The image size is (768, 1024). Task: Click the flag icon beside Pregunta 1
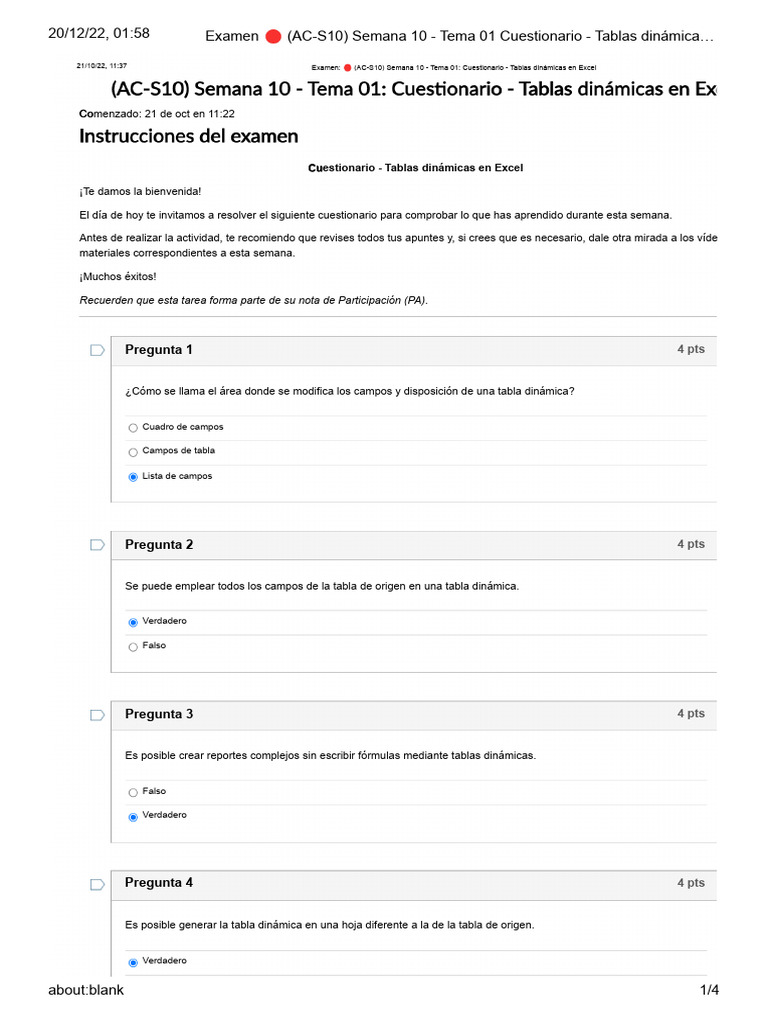tap(97, 350)
